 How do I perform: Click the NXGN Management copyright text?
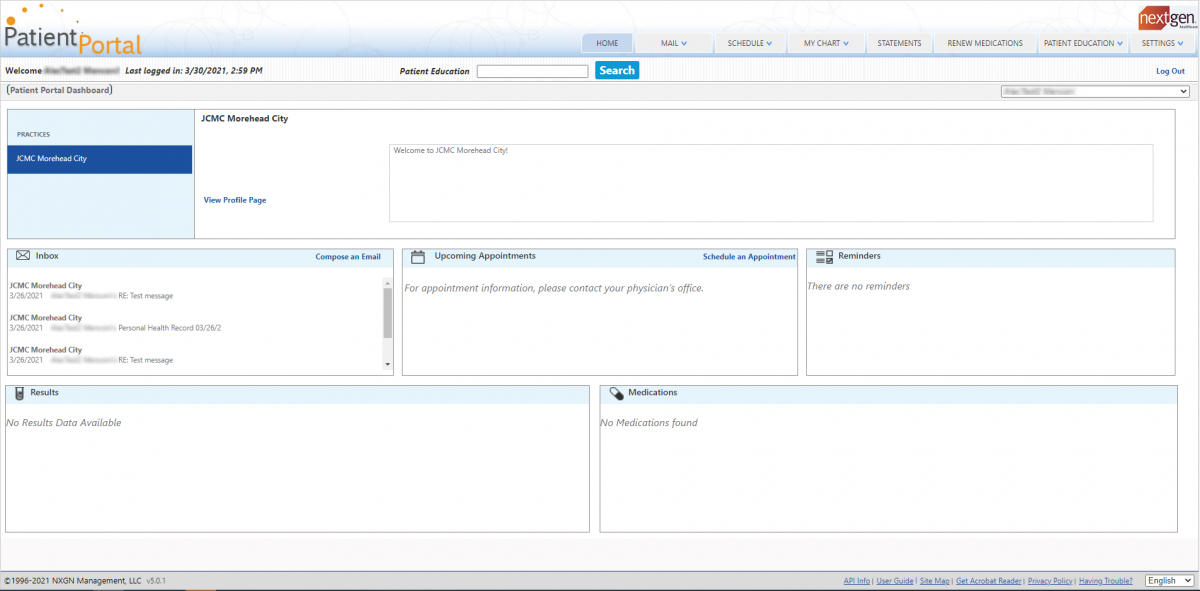pos(73,581)
